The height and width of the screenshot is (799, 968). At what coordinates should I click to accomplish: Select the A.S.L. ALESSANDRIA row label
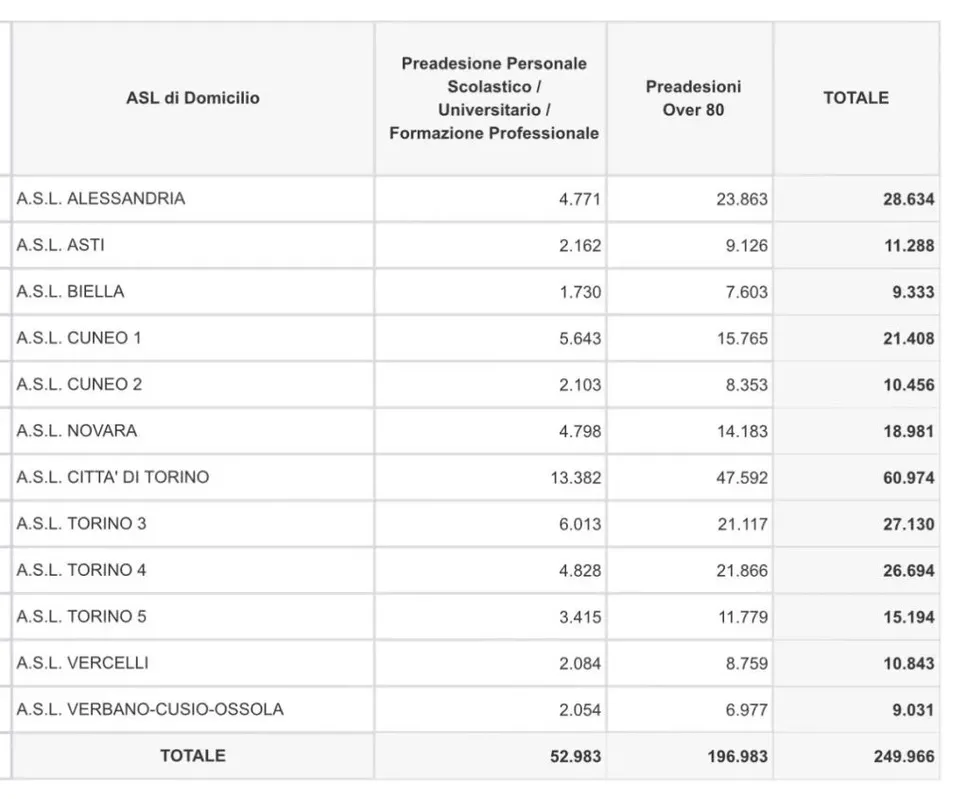click(x=101, y=199)
